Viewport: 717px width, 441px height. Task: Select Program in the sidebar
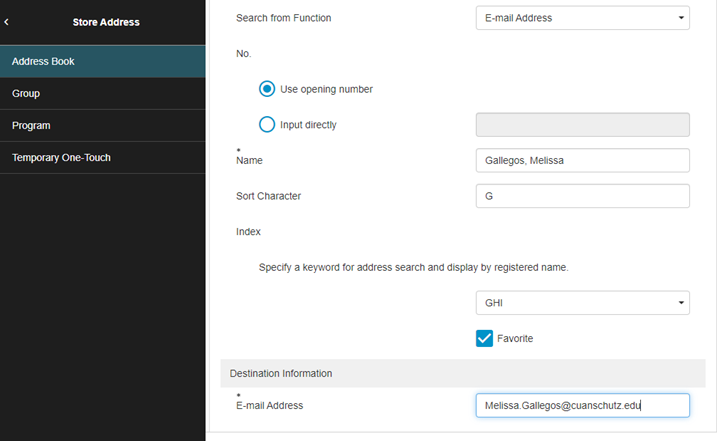(102, 125)
